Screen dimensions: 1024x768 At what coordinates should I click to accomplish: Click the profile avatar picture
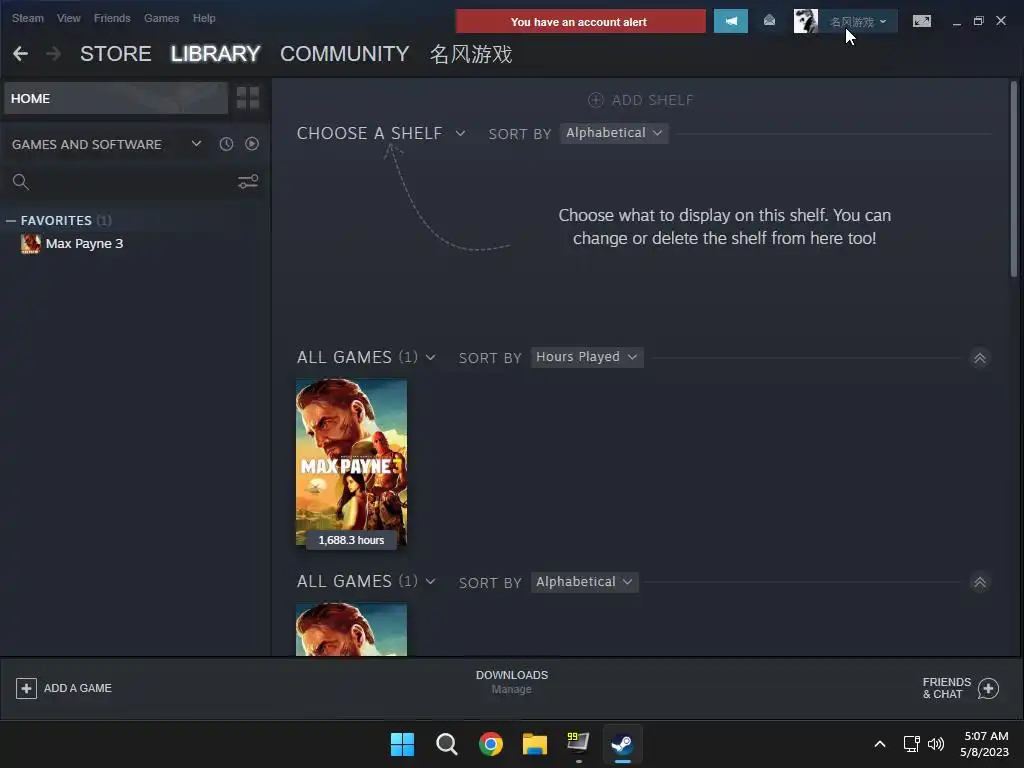[x=805, y=22]
